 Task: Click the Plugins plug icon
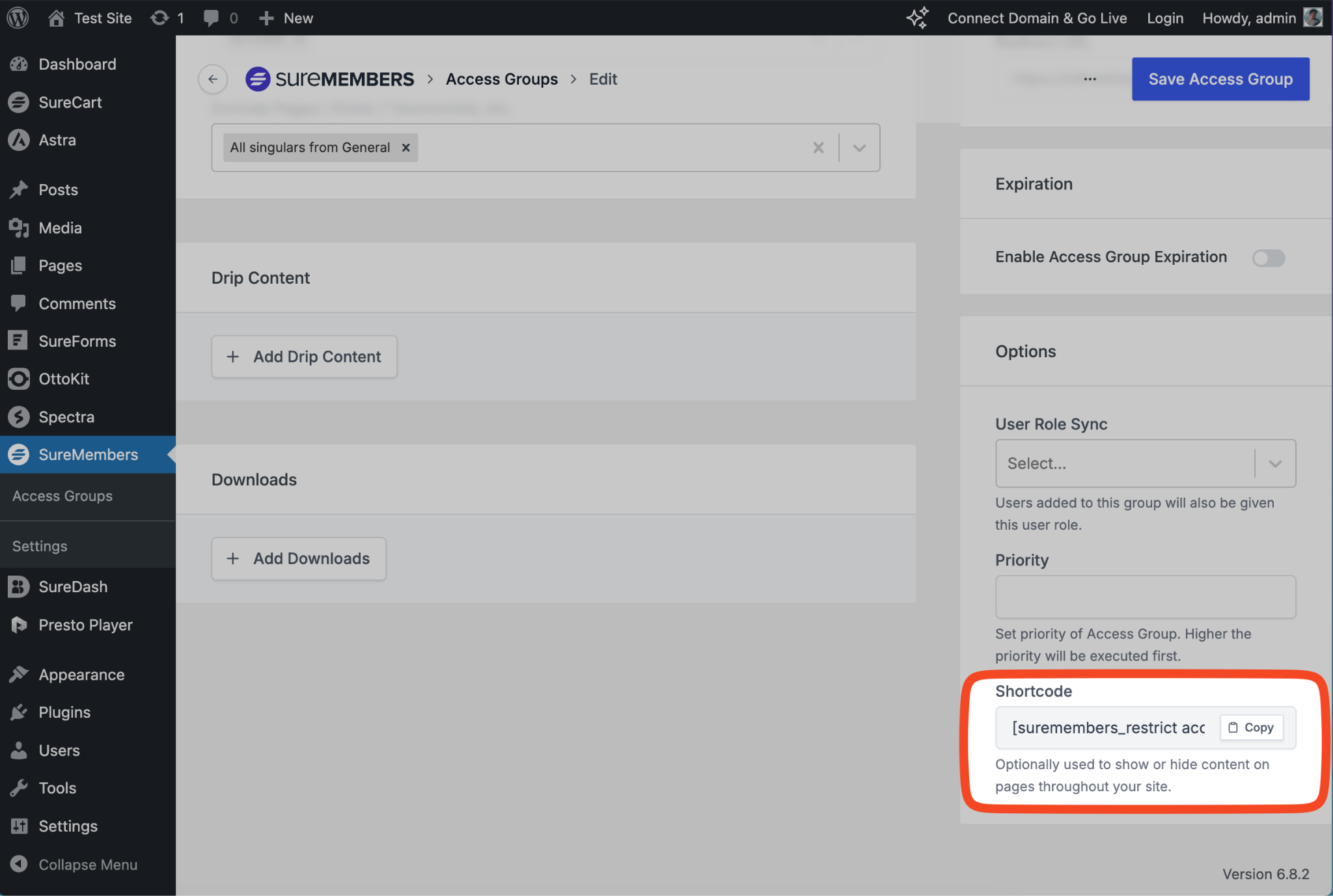pos(19,712)
